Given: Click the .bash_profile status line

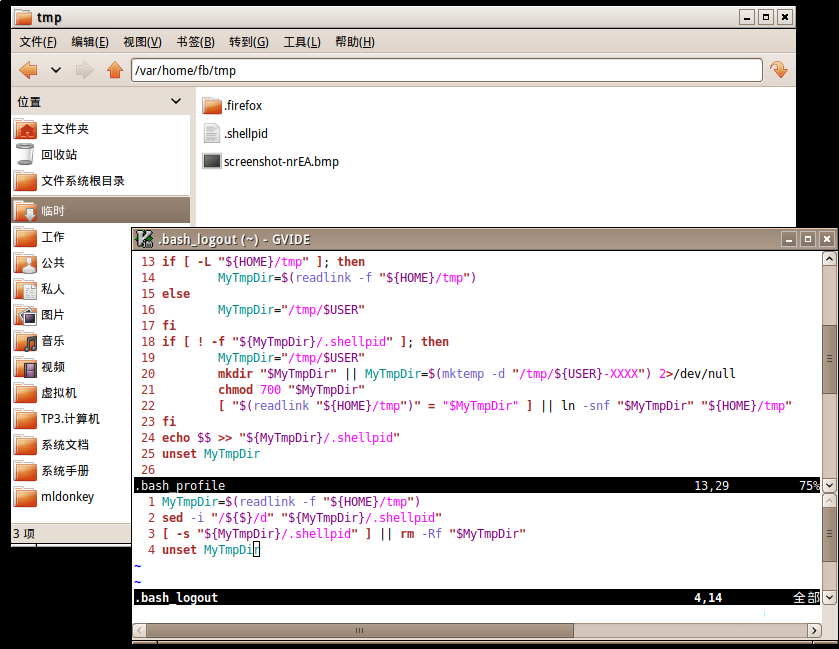Looking at the screenshot, I should (477, 485).
